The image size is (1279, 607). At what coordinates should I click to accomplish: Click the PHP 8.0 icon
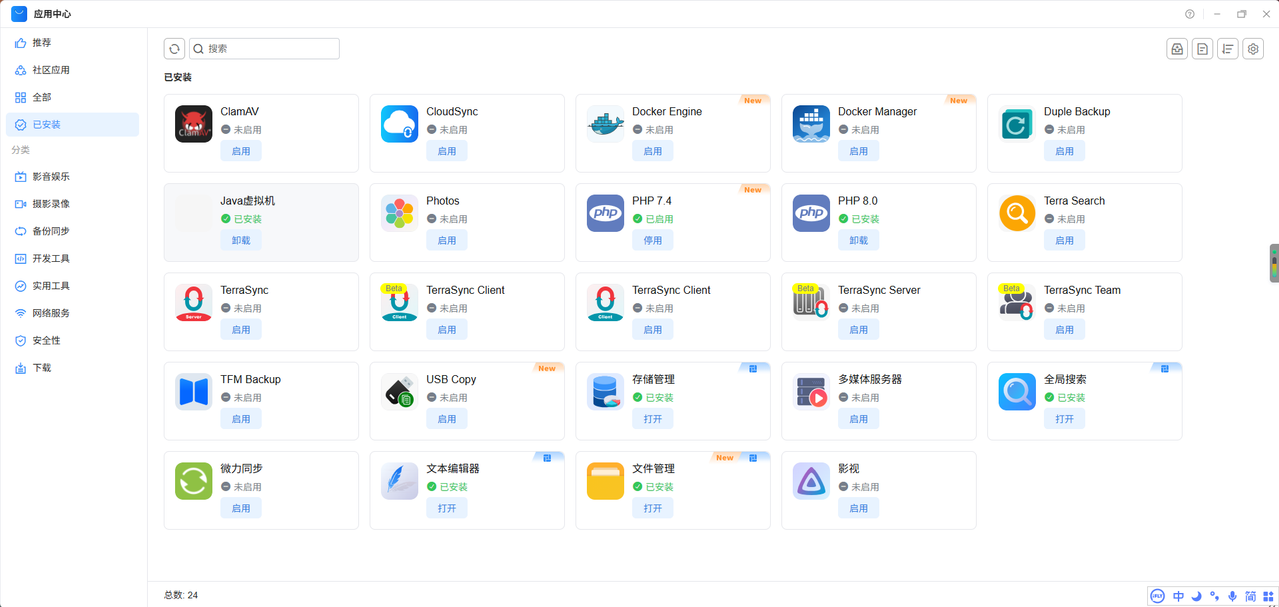[x=811, y=213]
